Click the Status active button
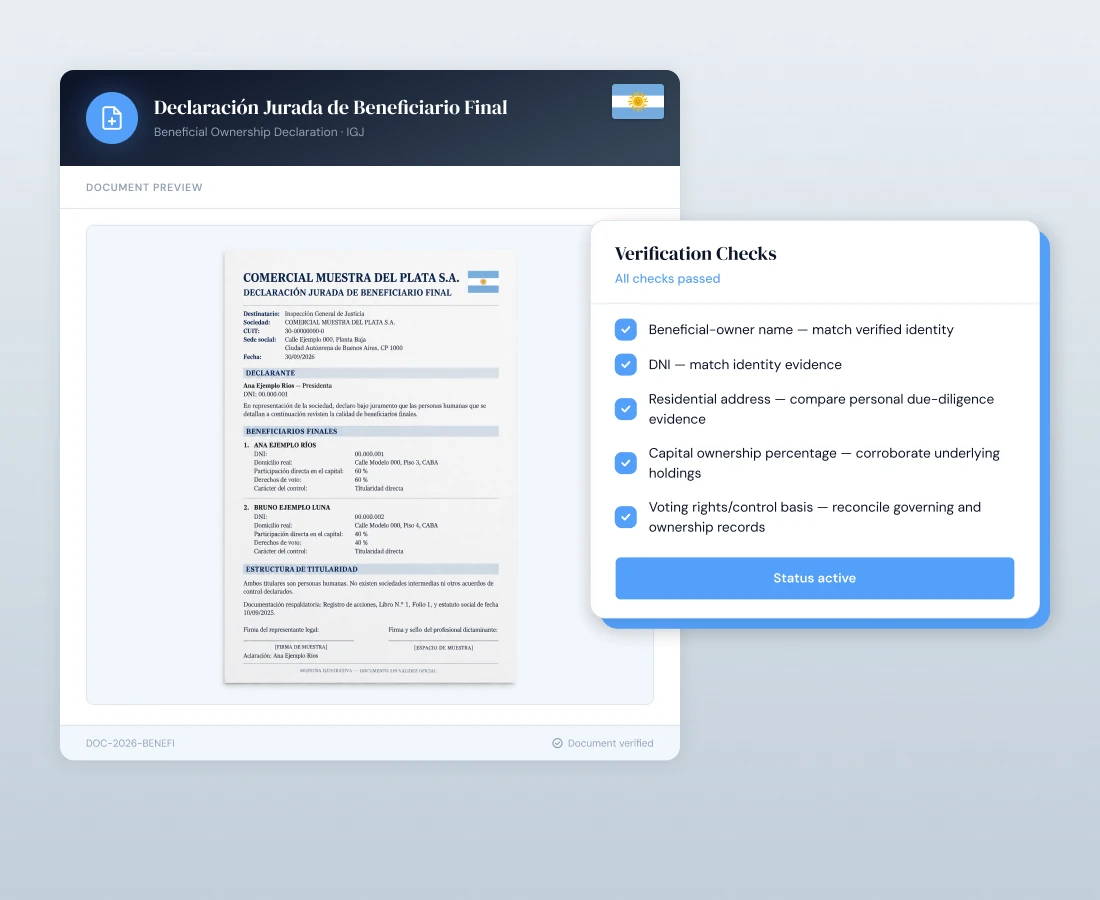 [x=814, y=578]
